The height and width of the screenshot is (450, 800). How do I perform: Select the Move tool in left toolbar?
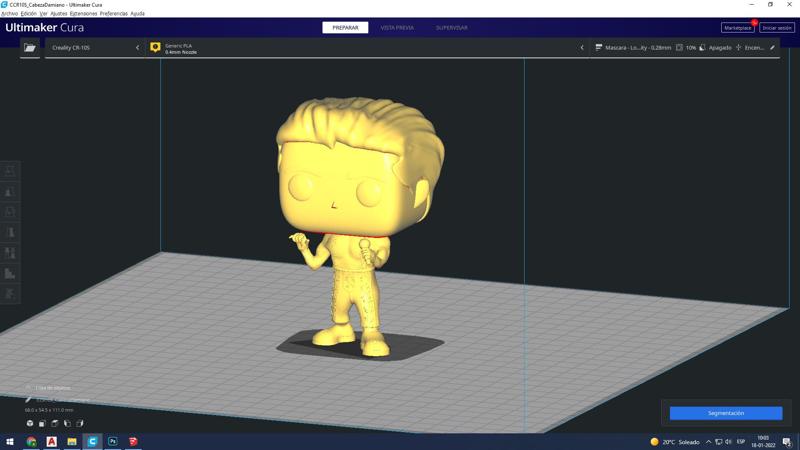point(10,170)
